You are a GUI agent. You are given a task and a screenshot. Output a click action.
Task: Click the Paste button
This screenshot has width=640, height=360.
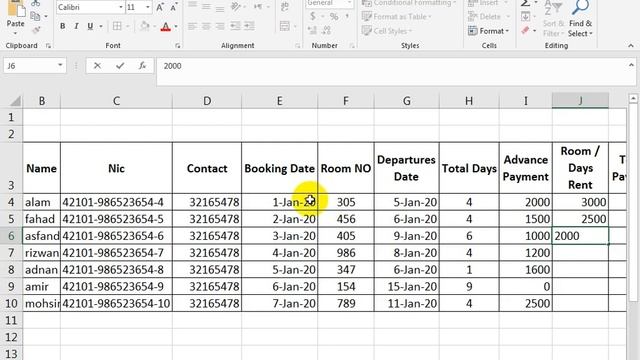(x=15, y=16)
